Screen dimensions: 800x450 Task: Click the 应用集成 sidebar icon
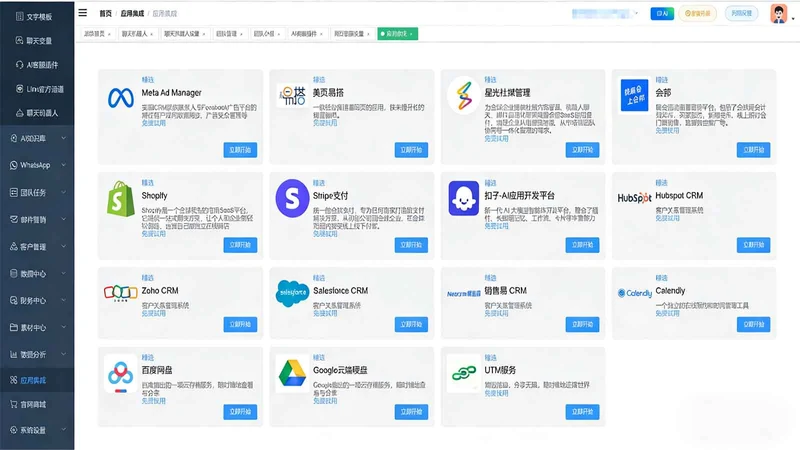click(13, 380)
